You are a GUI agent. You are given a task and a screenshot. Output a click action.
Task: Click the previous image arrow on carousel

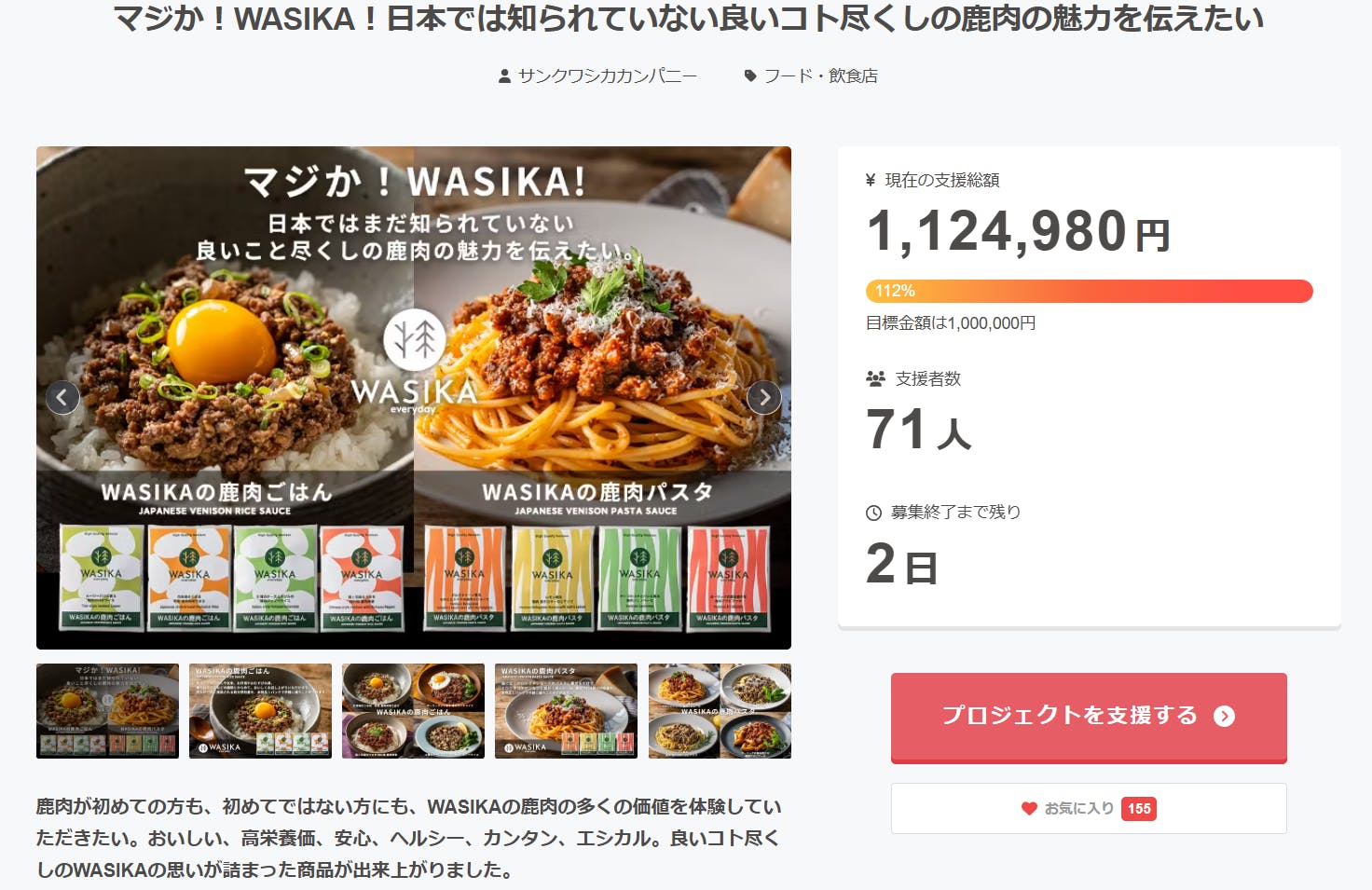pos(62,398)
